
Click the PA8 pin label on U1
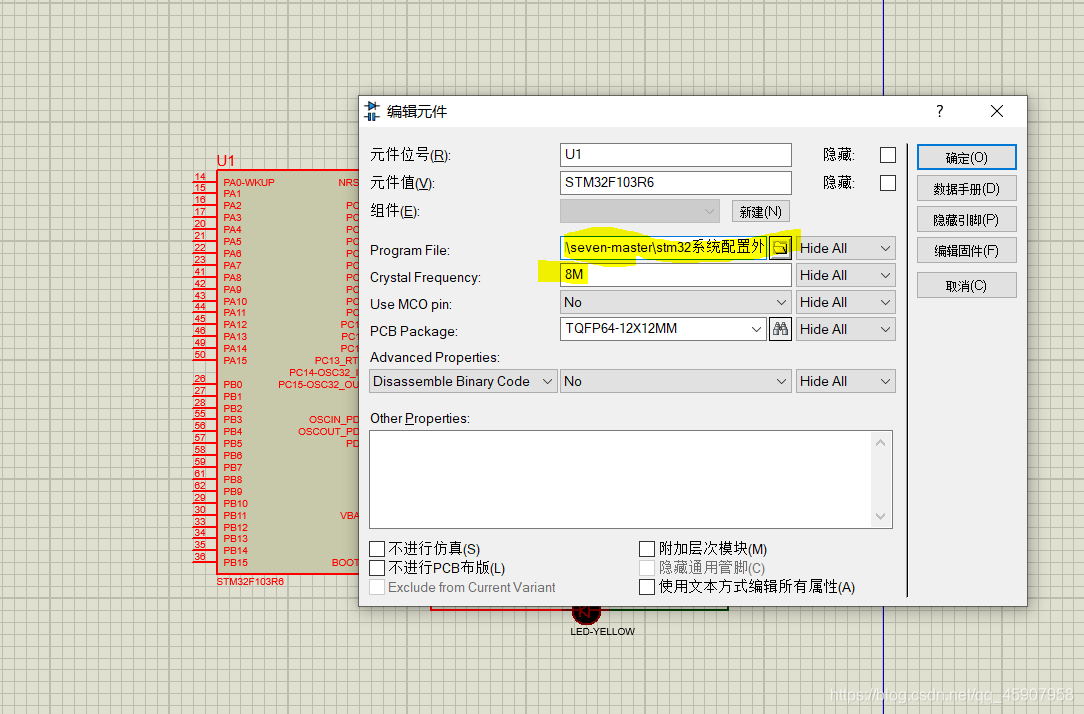point(232,278)
